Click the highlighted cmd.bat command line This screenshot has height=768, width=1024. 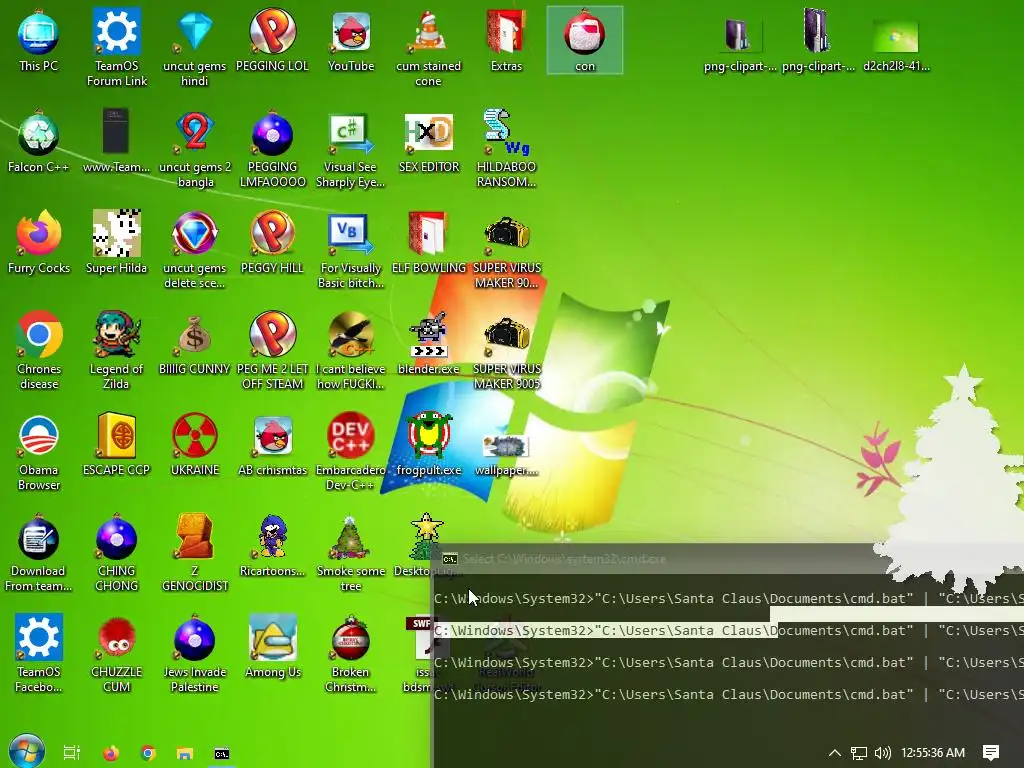click(729, 630)
